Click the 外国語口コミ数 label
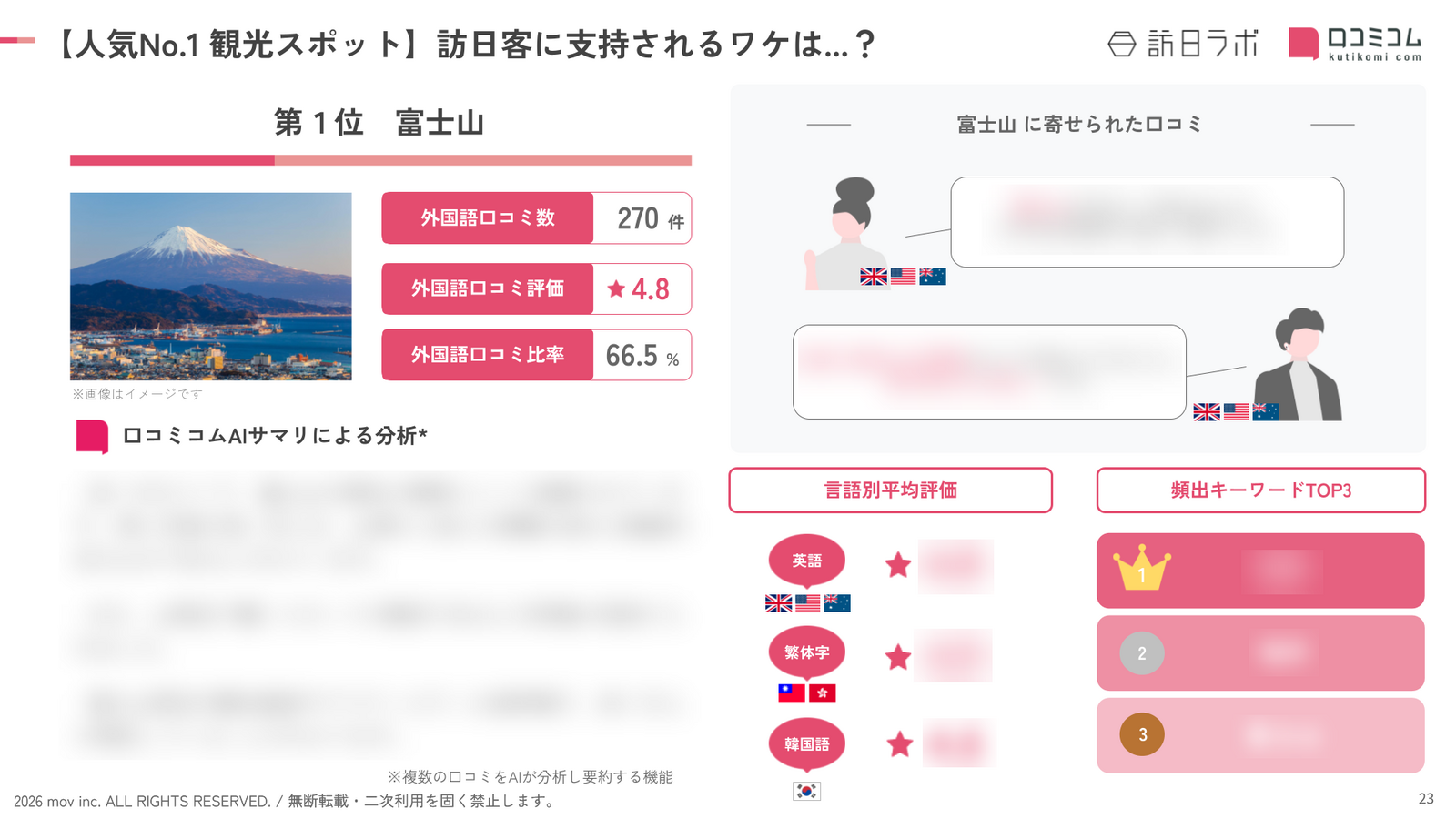 pyautogui.click(x=487, y=218)
